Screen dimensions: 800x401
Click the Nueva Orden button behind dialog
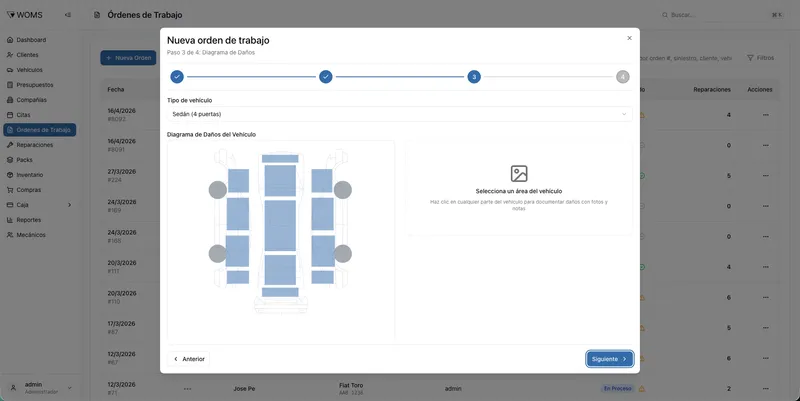[x=128, y=58]
